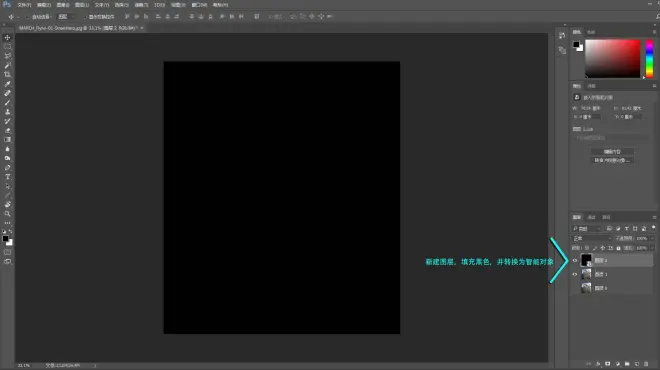Open the Image menu in menu bar
The width and height of the screenshot is (660, 370).
pos(63,5)
